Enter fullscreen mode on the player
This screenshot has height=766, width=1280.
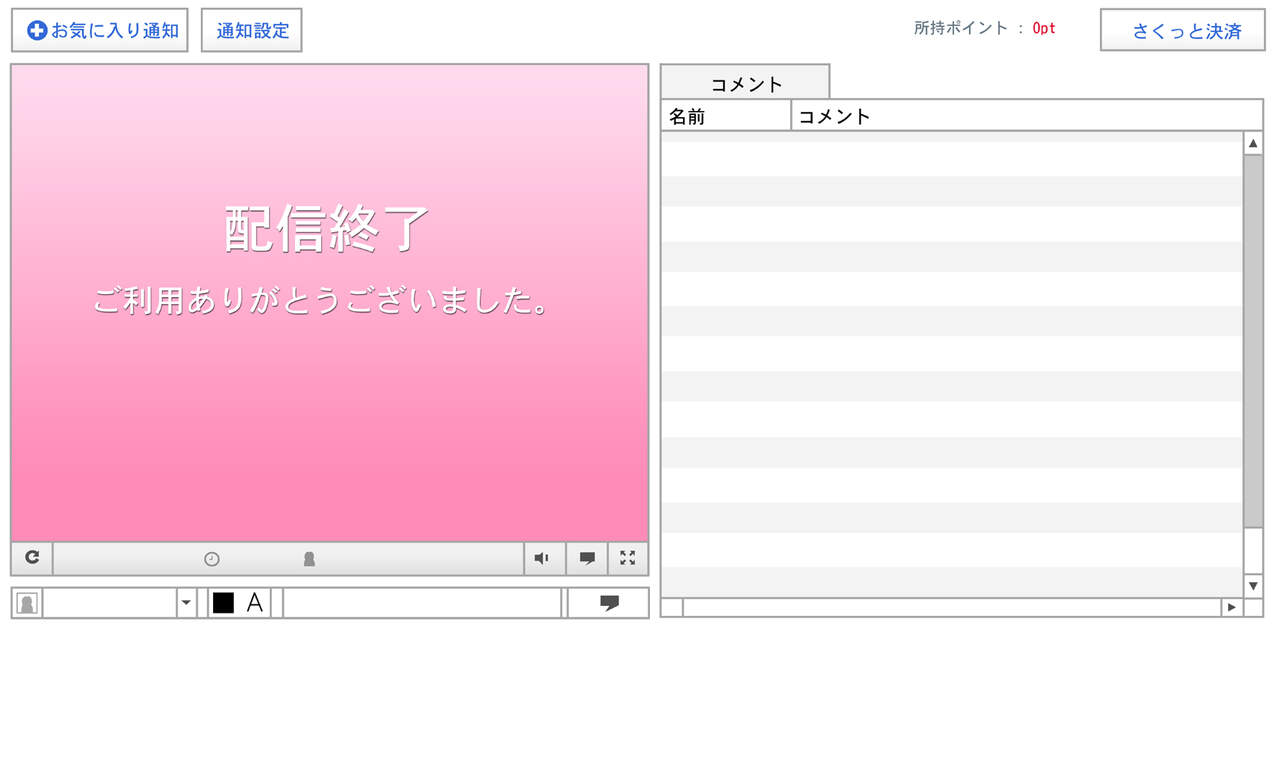tap(628, 558)
